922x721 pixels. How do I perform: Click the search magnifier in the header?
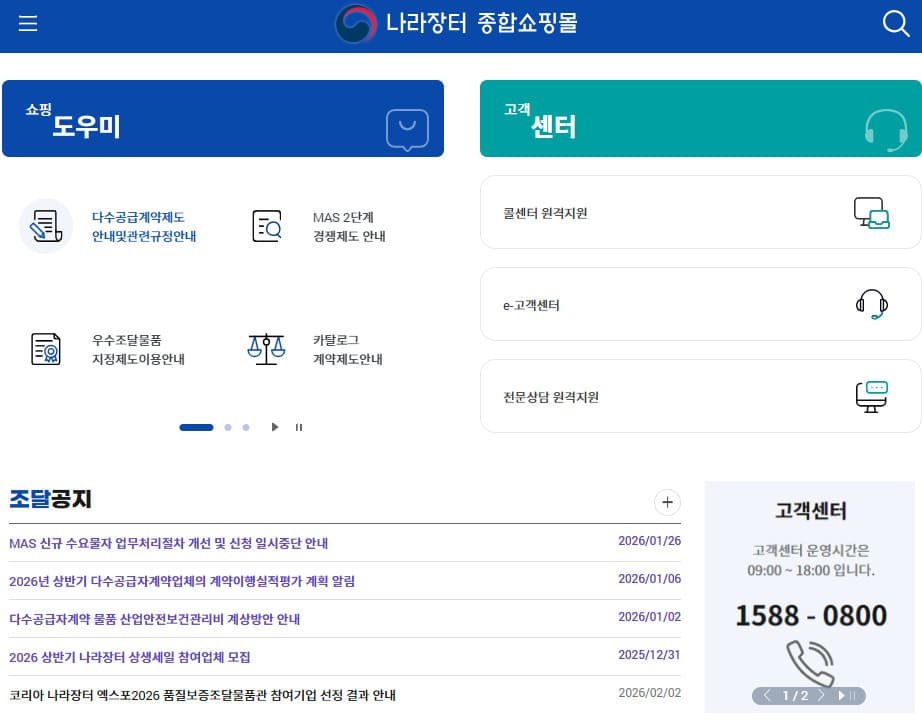896,23
